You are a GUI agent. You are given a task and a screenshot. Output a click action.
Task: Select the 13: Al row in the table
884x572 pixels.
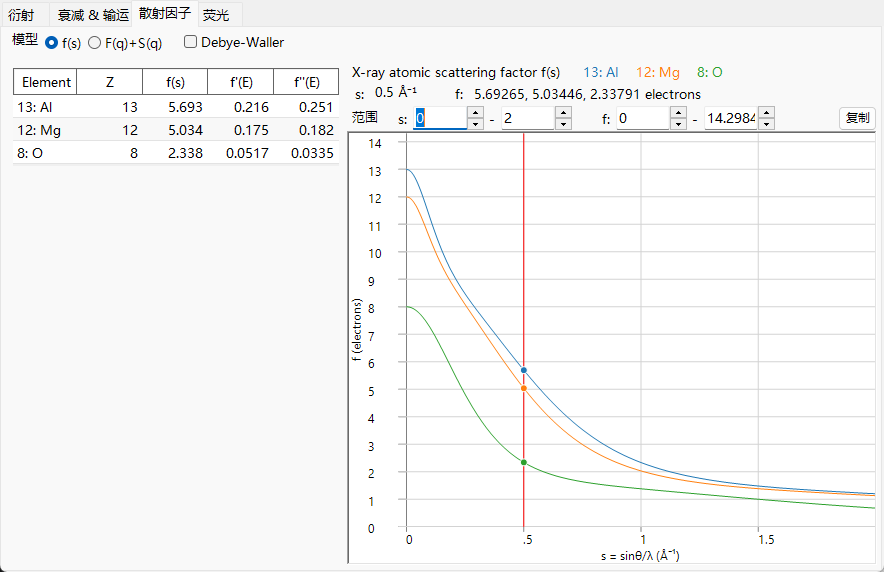(176, 107)
